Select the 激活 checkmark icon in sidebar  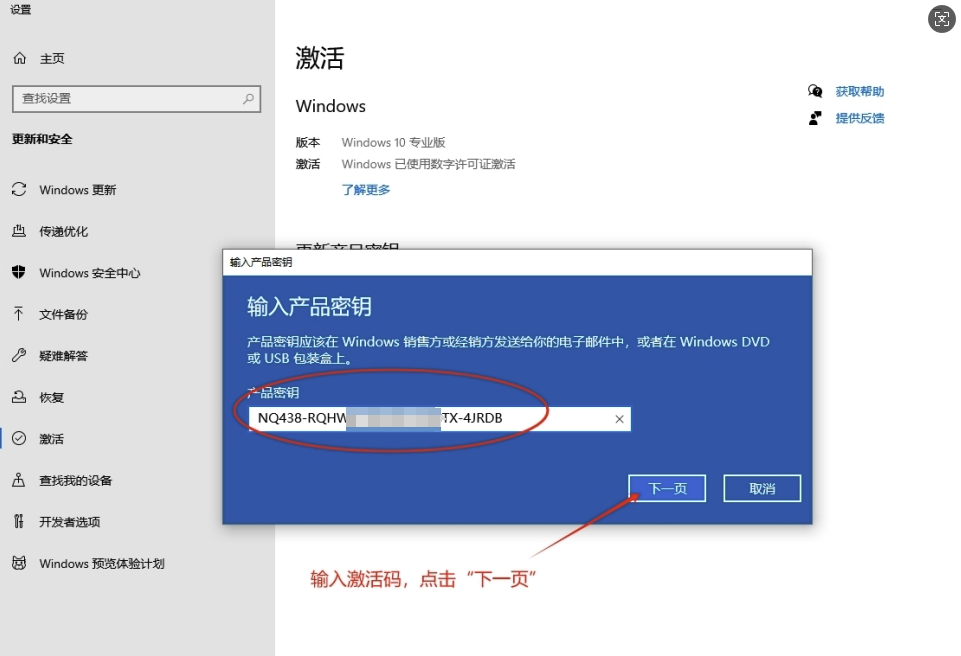(x=20, y=438)
